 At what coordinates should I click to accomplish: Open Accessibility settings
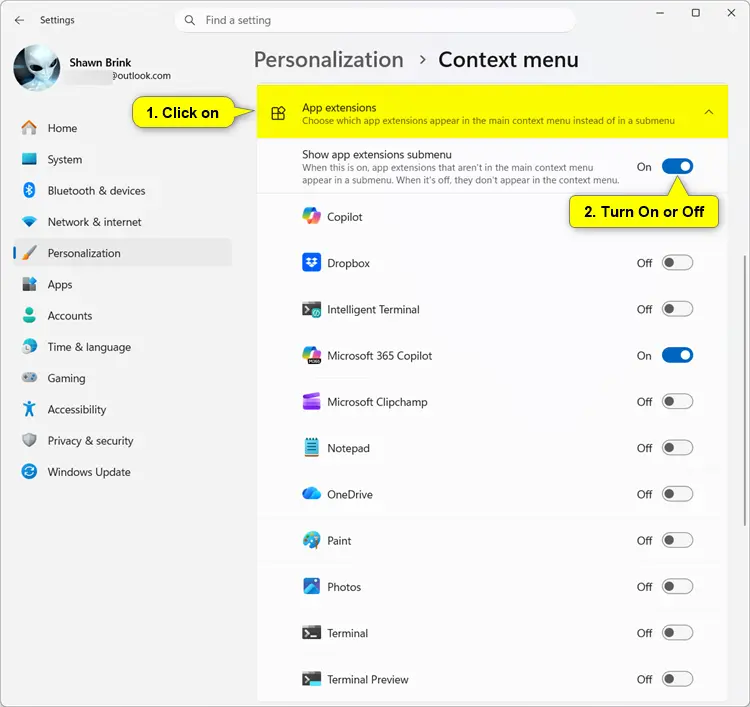click(x=122, y=409)
